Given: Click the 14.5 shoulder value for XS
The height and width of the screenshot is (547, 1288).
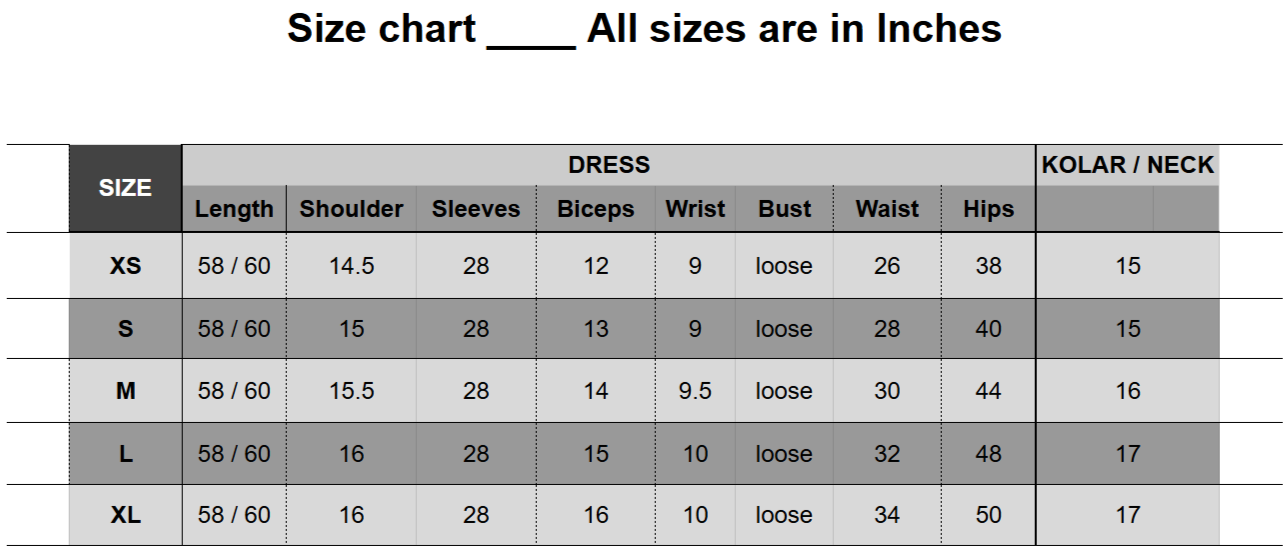Looking at the screenshot, I should click(x=351, y=266).
